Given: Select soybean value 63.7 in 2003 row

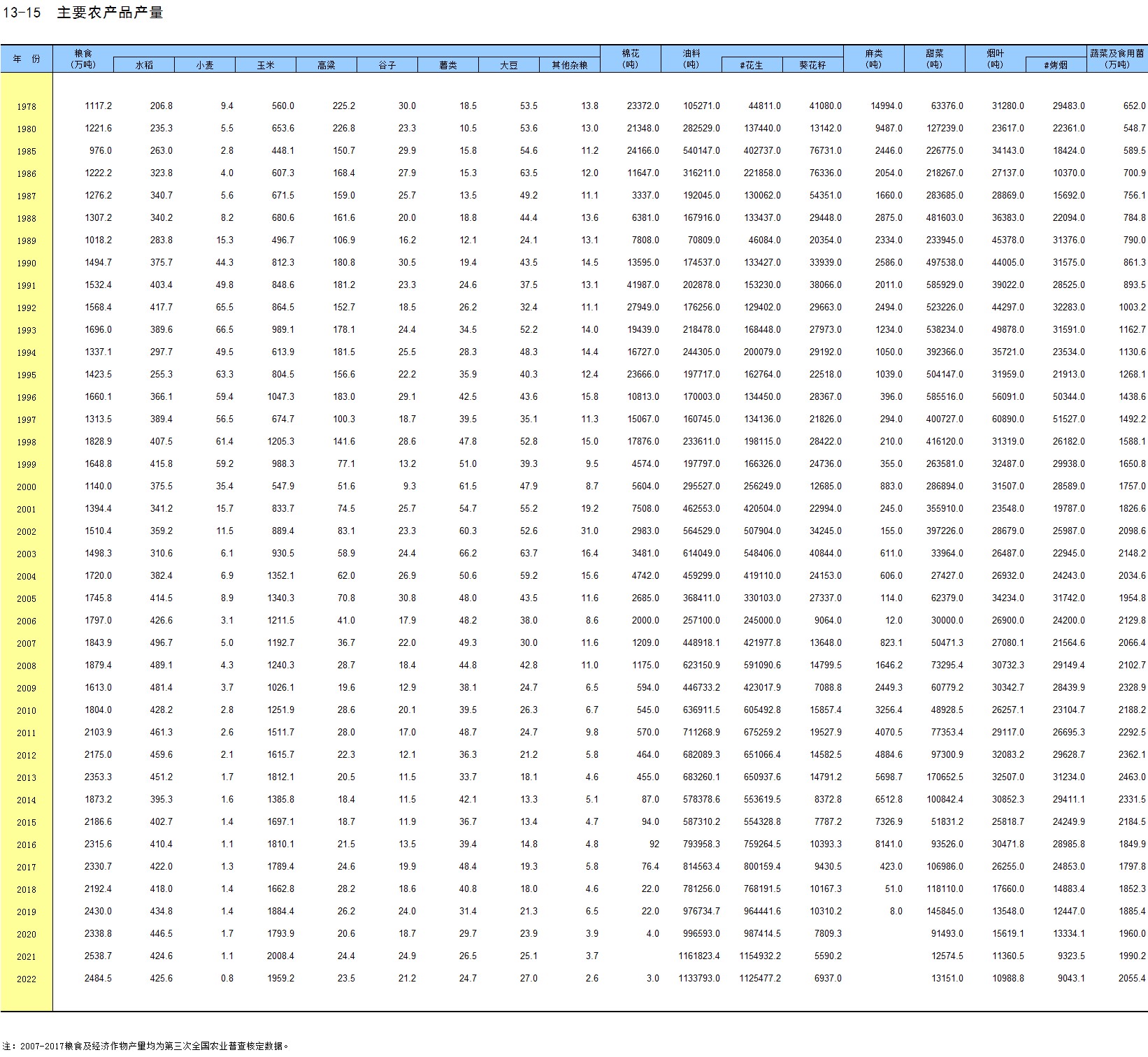Looking at the screenshot, I should pos(529,554).
